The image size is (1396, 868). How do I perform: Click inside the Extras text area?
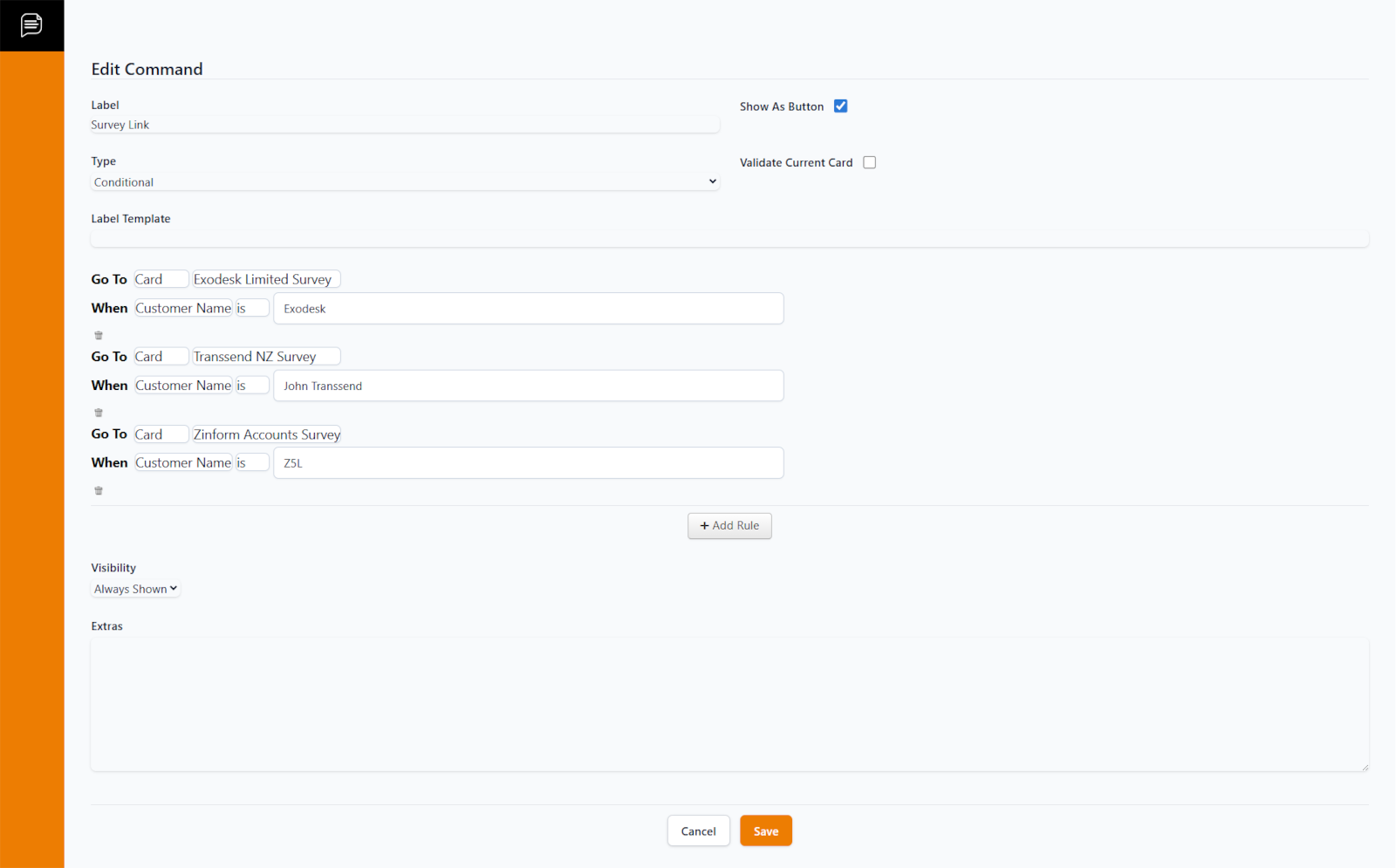[729, 704]
